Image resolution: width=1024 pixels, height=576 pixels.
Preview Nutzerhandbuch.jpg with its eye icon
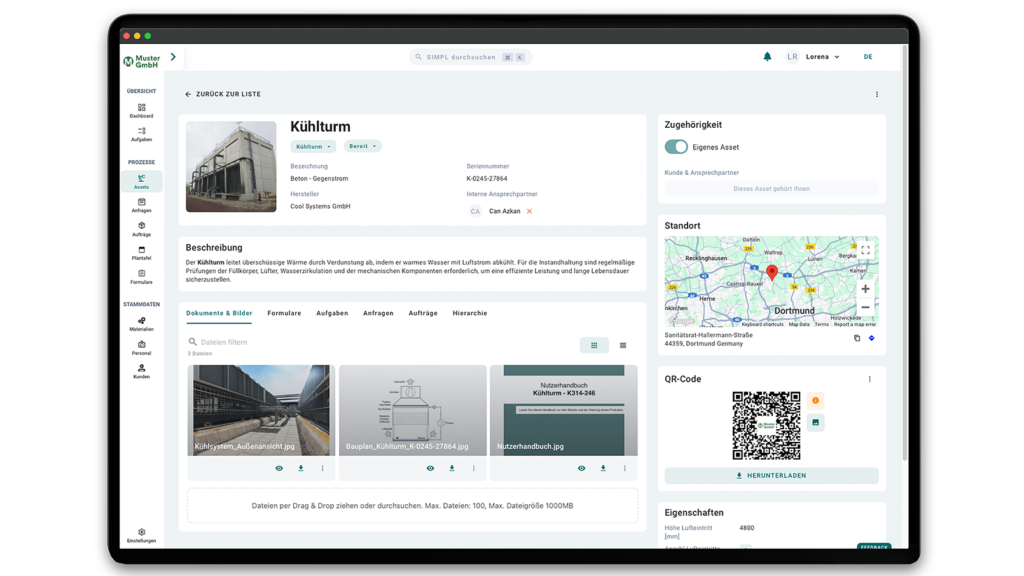582,466
